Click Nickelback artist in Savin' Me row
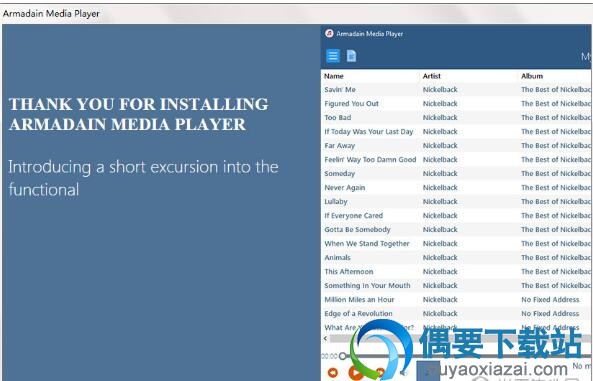 click(x=440, y=90)
